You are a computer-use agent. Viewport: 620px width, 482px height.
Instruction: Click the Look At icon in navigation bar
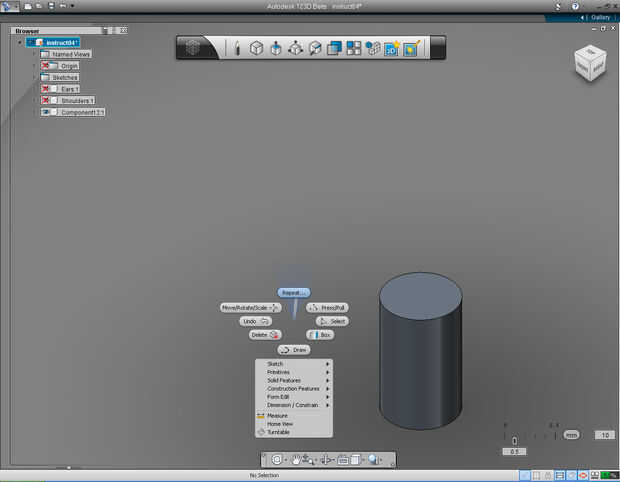pyautogui.click(x=343, y=459)
